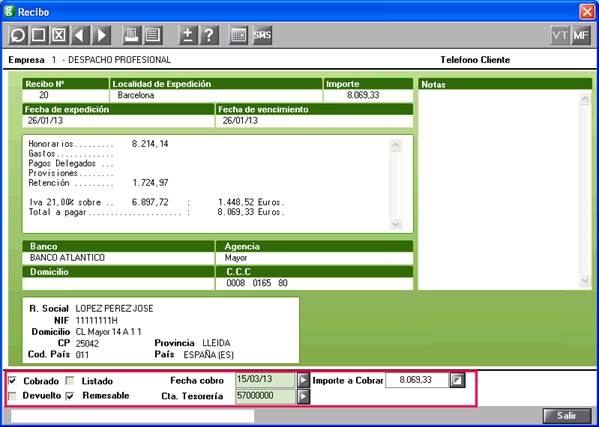Click the Agencia value Mayor
The width and height of the screenshot is (599, 427).
(236, 258)
